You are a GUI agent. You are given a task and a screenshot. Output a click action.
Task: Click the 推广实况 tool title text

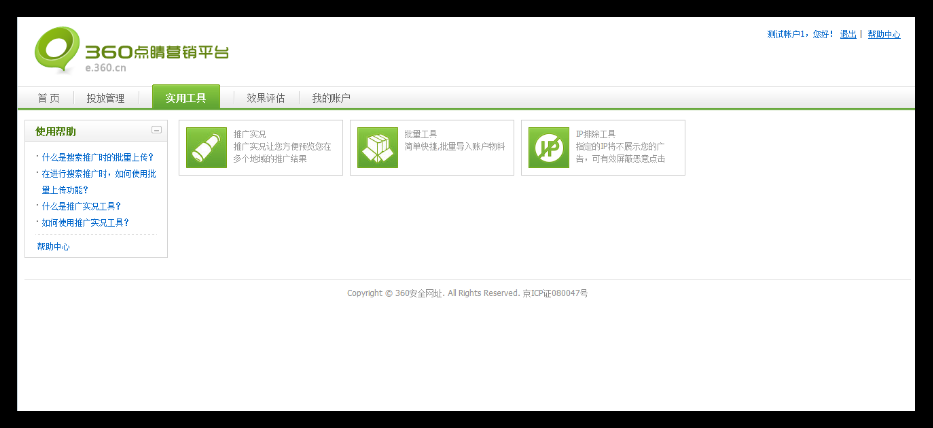pos(250,133)
